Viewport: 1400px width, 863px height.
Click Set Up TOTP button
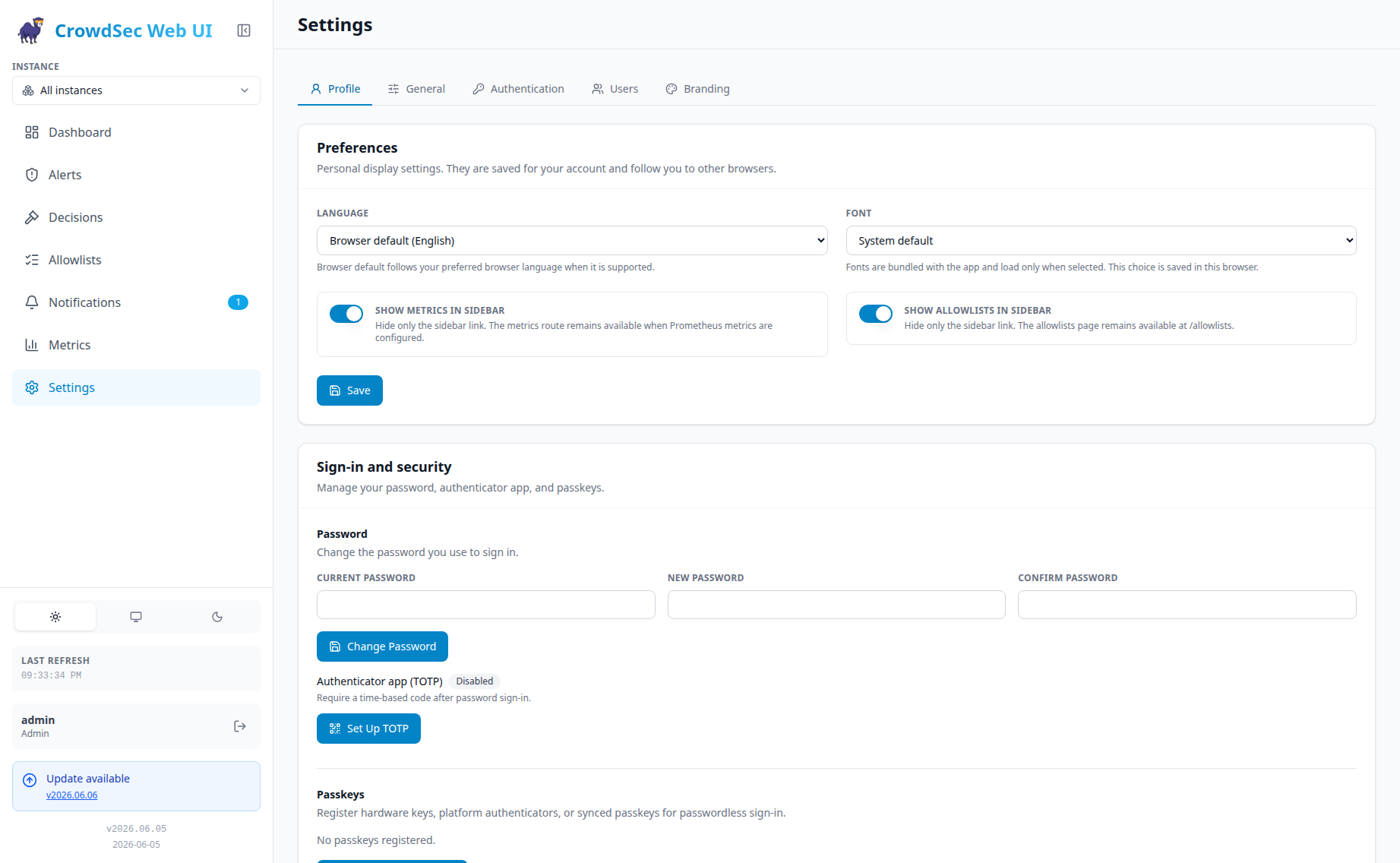(x=368, y=729)
